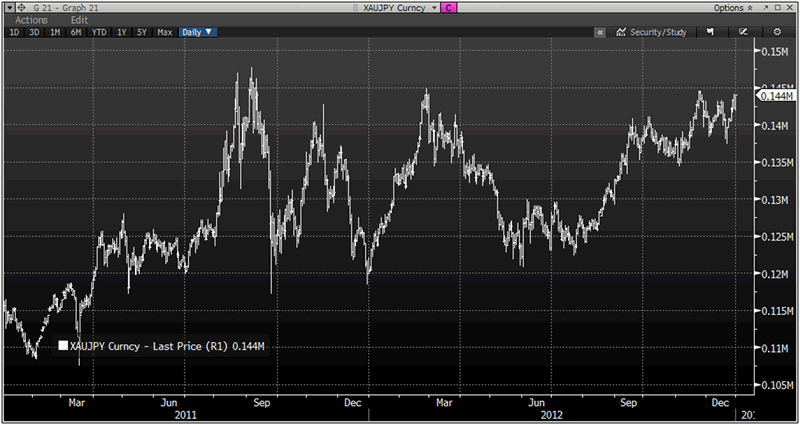Click the crosshair move icon in title bar
The width and height of the screenshot is (800, 424).
coord(21,8)
